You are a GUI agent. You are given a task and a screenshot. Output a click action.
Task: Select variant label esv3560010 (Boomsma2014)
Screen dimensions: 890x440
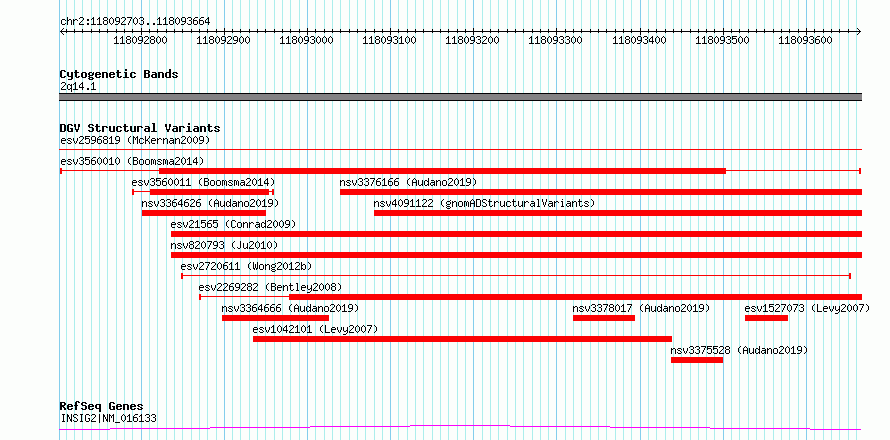132,161
